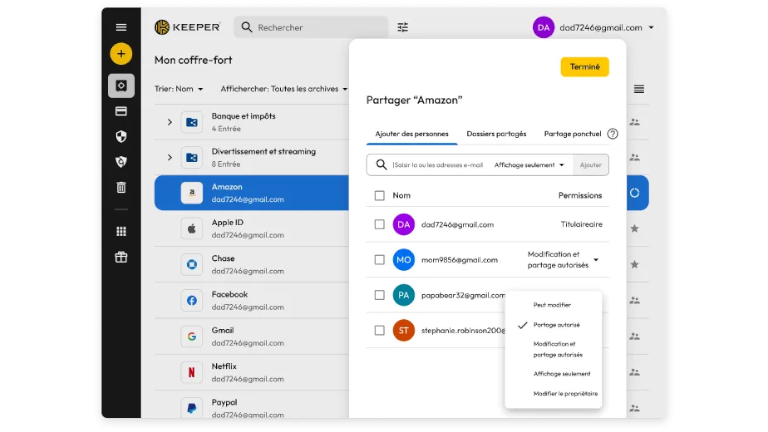This screenshot has height=432, width=768.
Task: Open the Trier: Nom sort dropdown
Action: [178, 89]
